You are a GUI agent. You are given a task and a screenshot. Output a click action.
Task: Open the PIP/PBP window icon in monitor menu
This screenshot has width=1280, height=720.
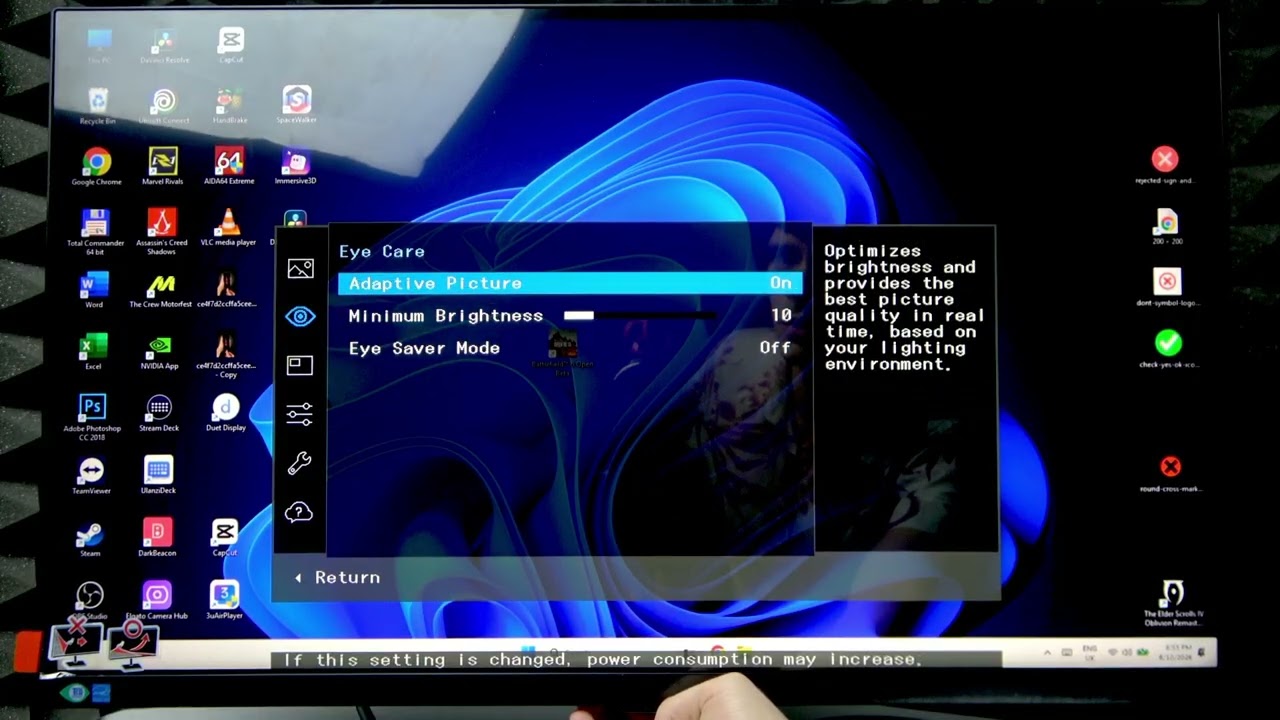[300, 365]
